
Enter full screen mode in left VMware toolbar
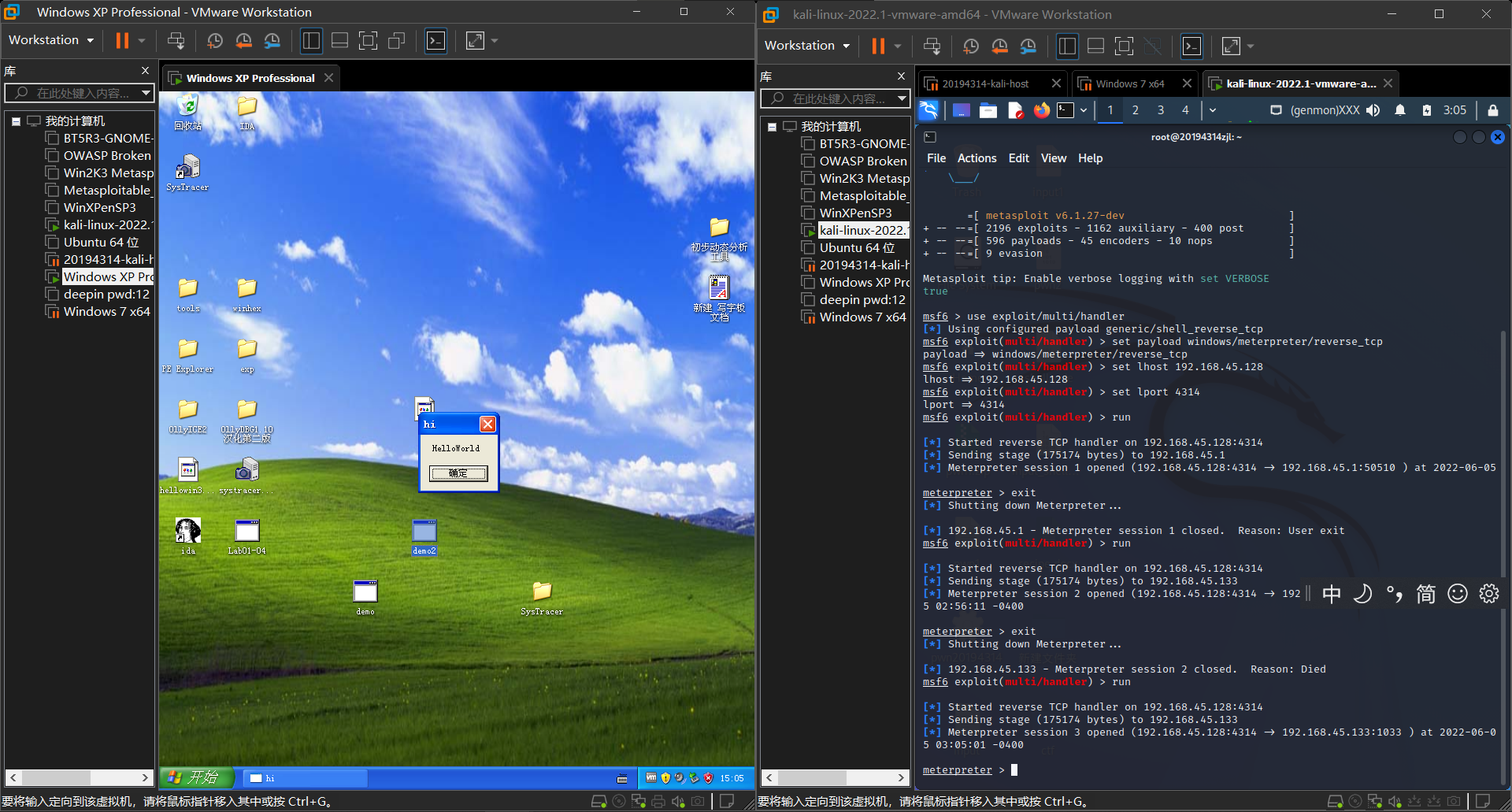point(368,40)
